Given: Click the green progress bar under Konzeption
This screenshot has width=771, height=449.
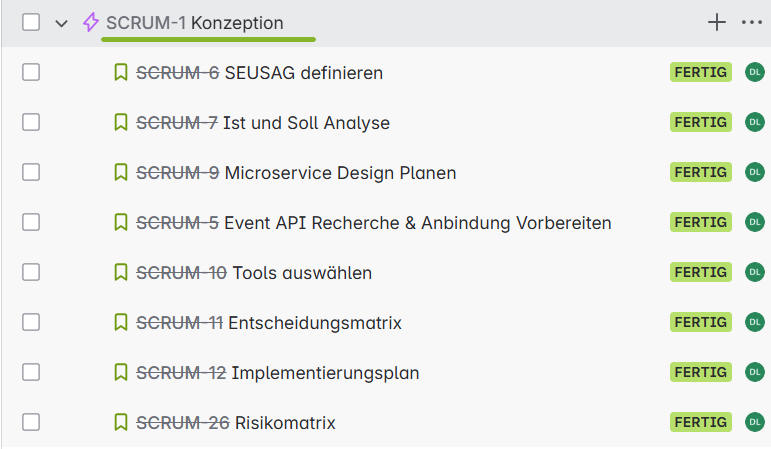Looking at the screenshot, I should tap(208, 39).
